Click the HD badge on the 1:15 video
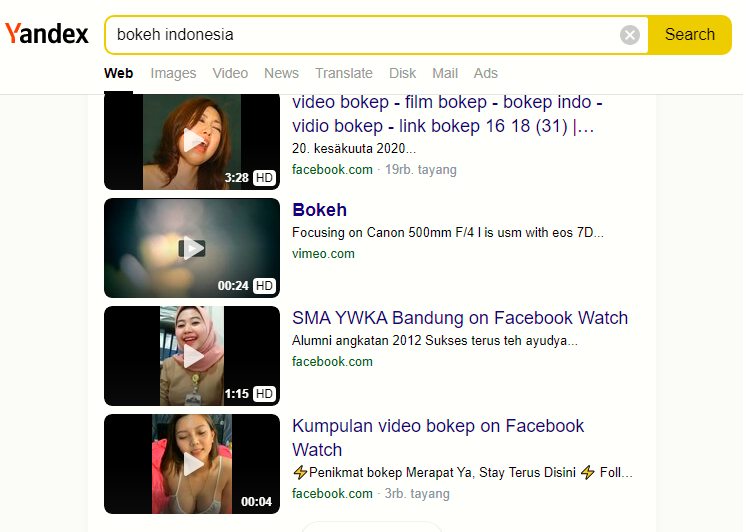This screenshot has width=743, height=532. point(264,394)
